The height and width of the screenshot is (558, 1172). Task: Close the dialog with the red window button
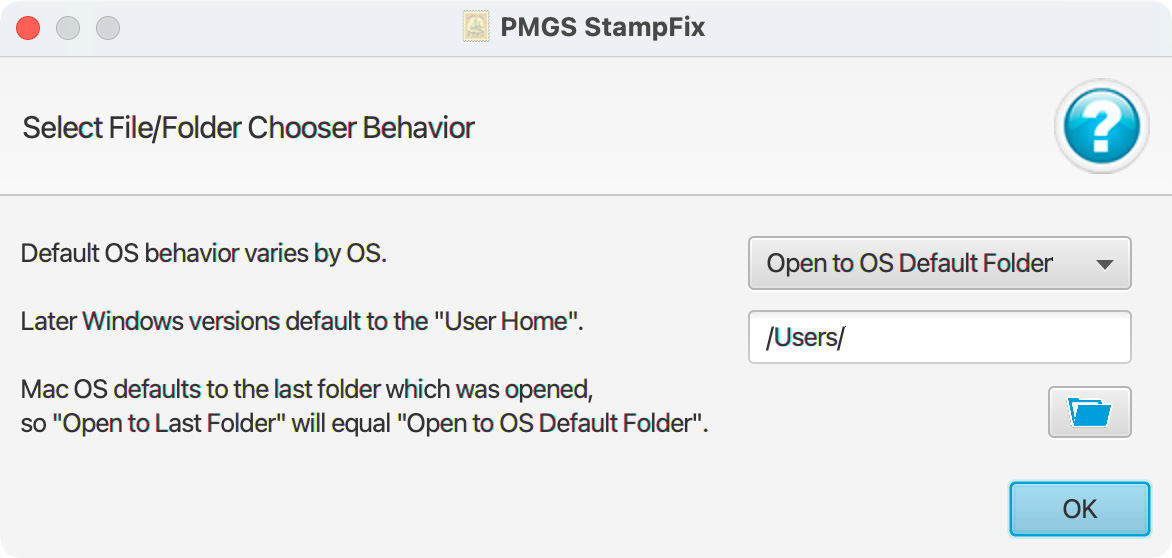[x=28, y=28]
